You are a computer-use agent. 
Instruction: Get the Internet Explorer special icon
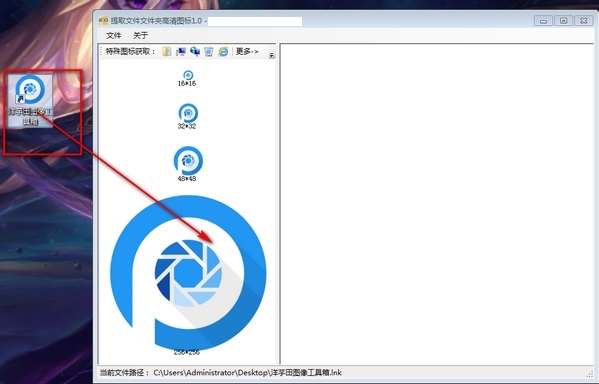pyautogui.click(x=223, y=52)
